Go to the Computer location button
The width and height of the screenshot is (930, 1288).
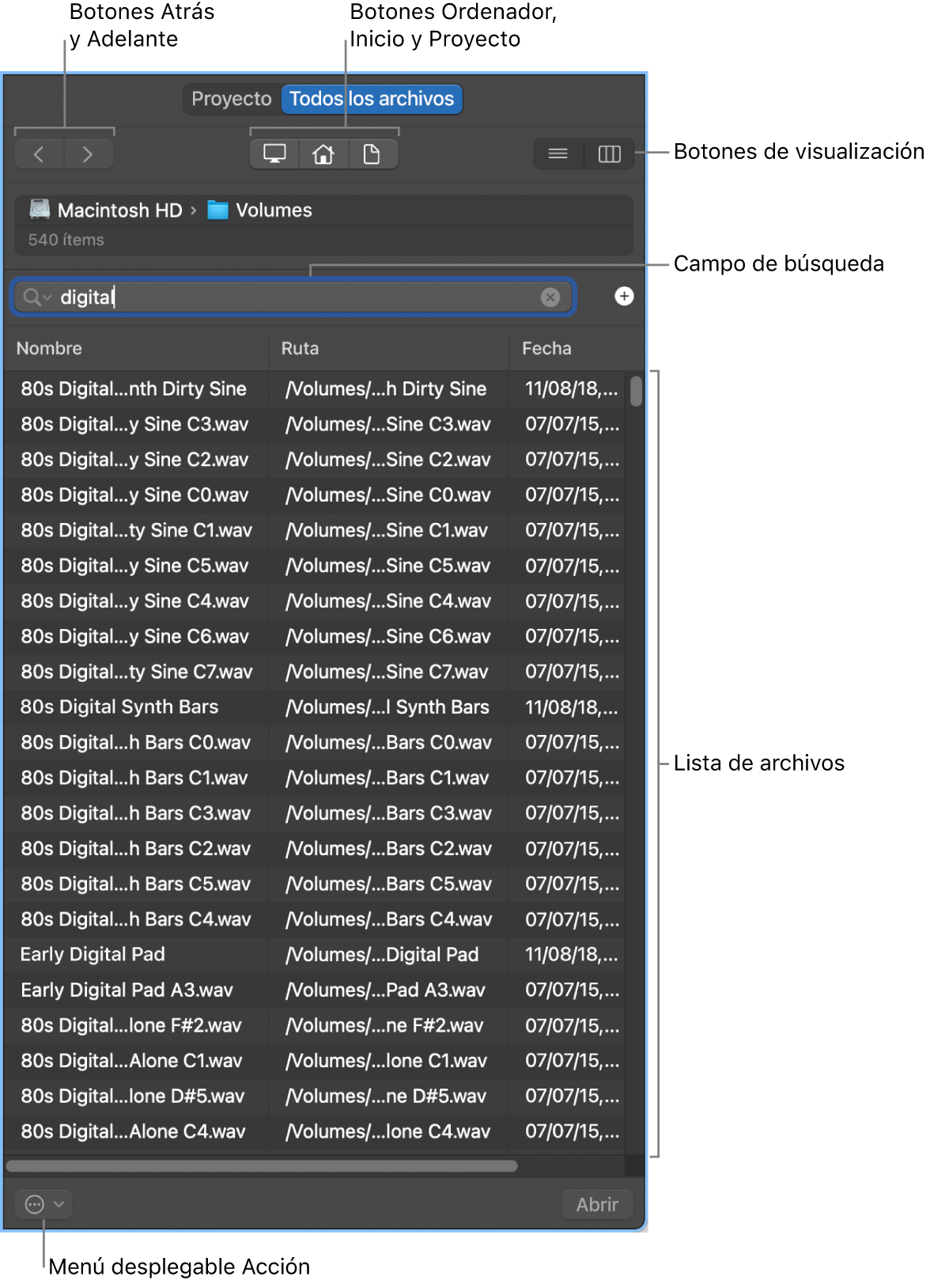click(x=274, y=154)
